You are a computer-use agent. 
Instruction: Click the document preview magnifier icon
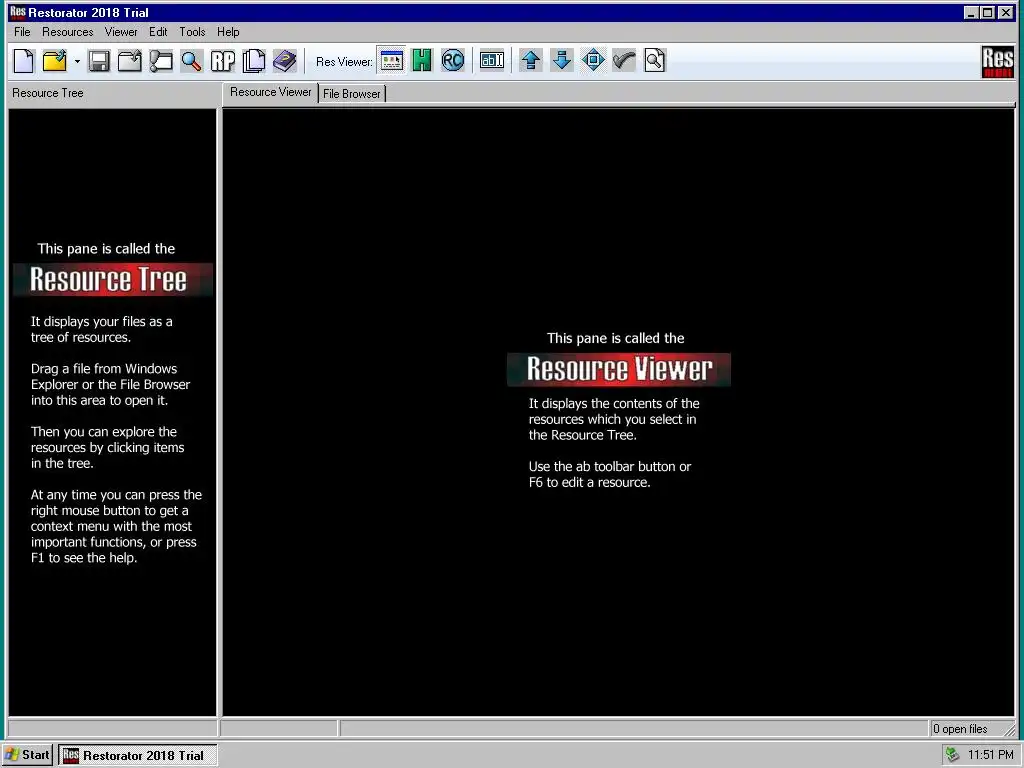coord(654,61)
